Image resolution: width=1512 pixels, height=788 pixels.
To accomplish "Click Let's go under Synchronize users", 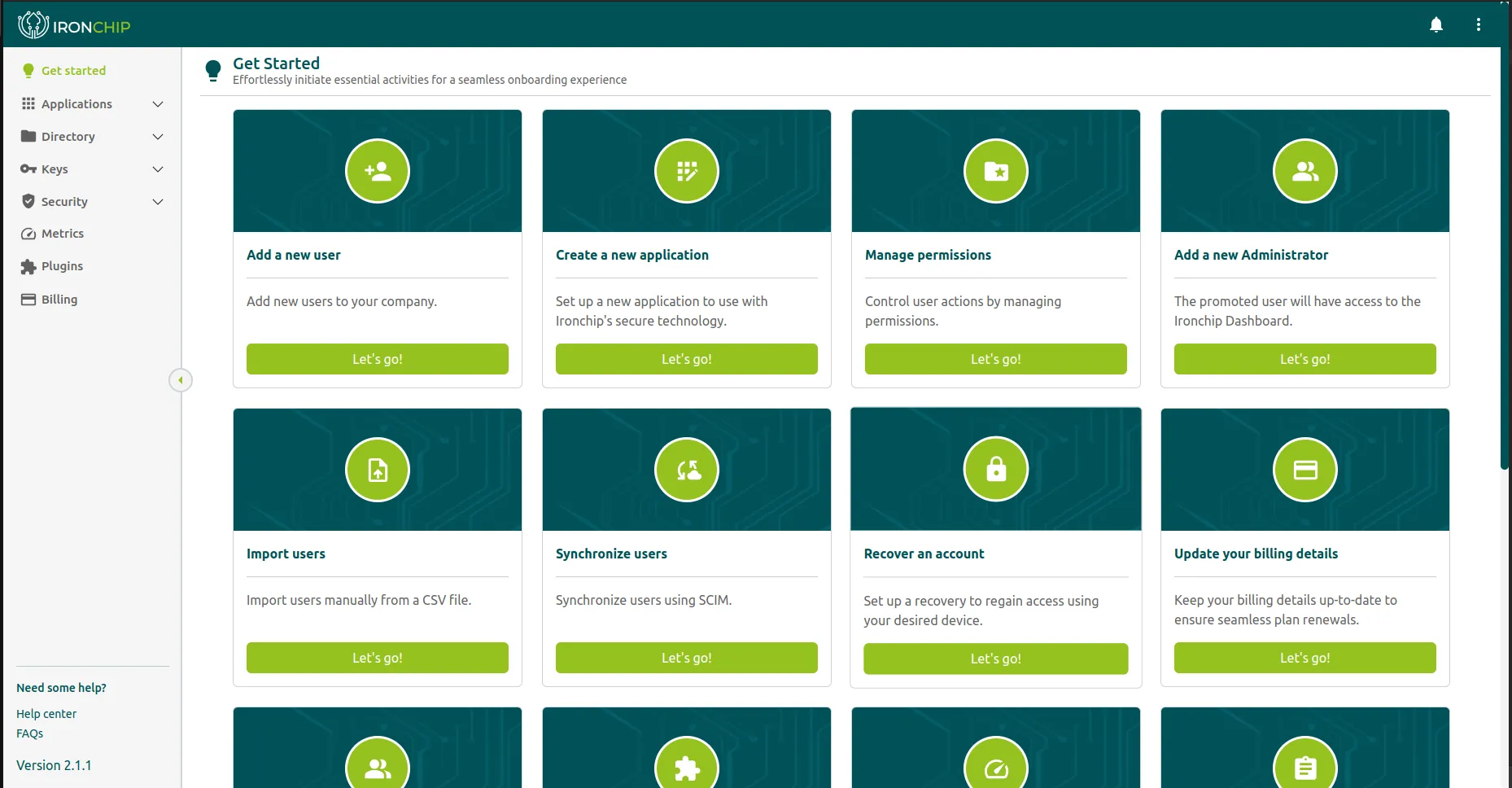I will pyautogui.click(x=687, y=658).
